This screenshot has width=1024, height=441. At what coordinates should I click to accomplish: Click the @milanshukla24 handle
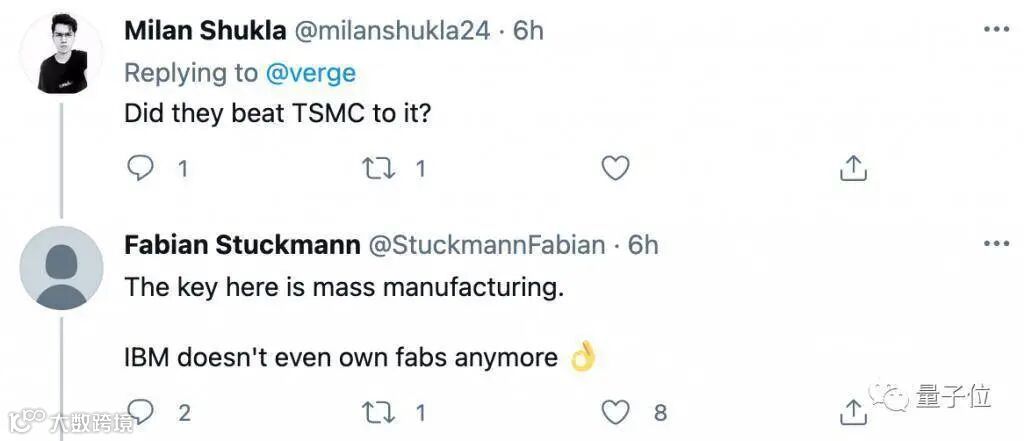(393, 31)
